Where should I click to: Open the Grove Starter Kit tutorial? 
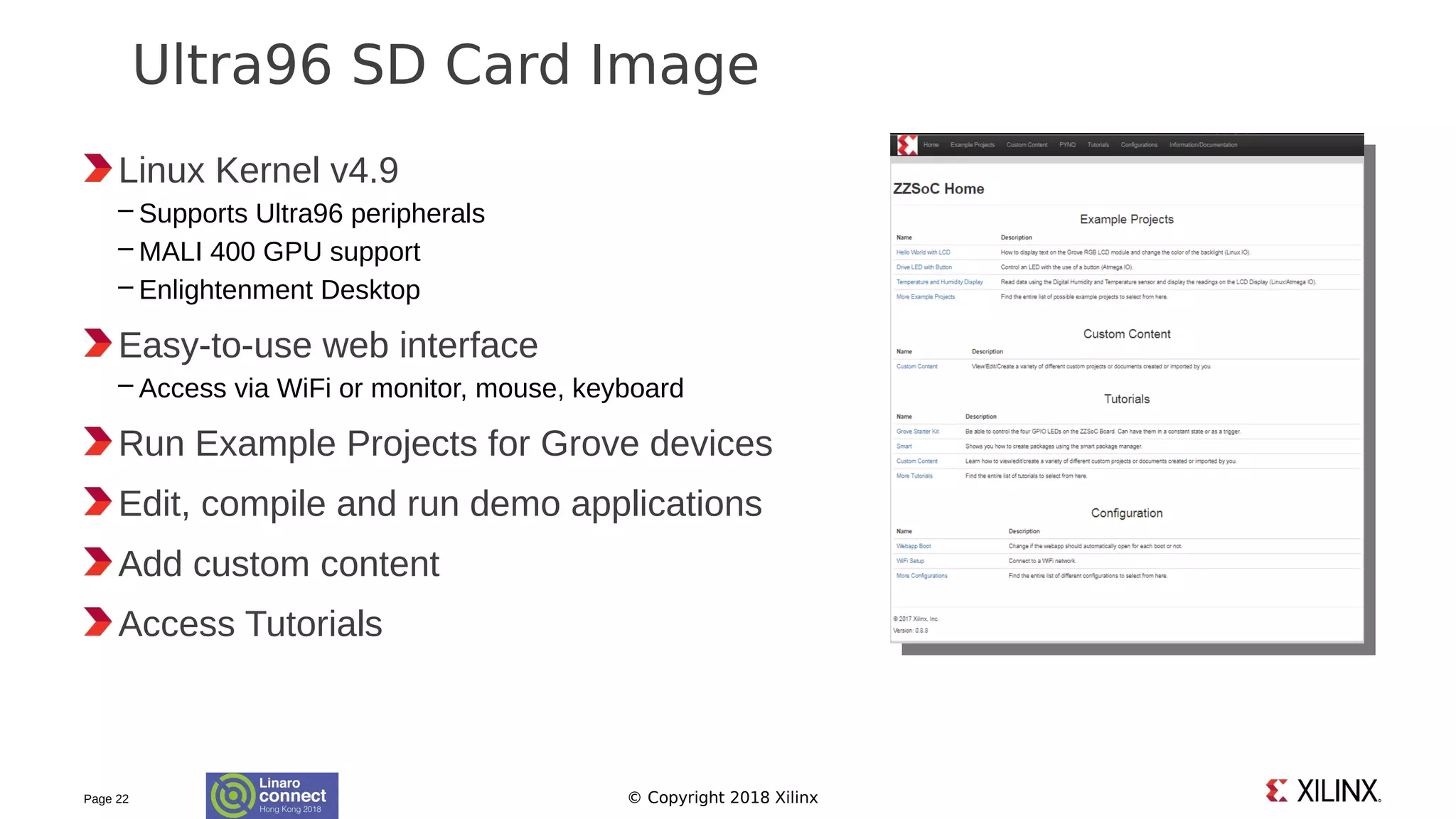pyautogui.click(x=917, y=432)
